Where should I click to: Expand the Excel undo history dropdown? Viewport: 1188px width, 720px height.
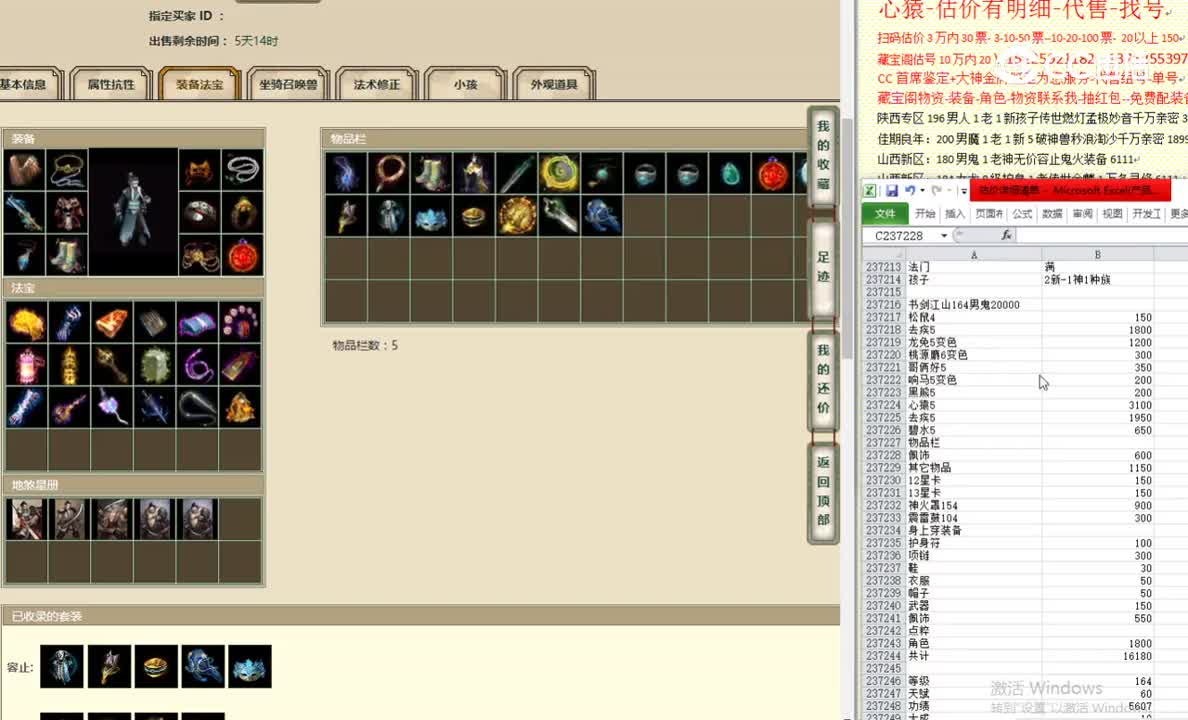tap(922, 191)
